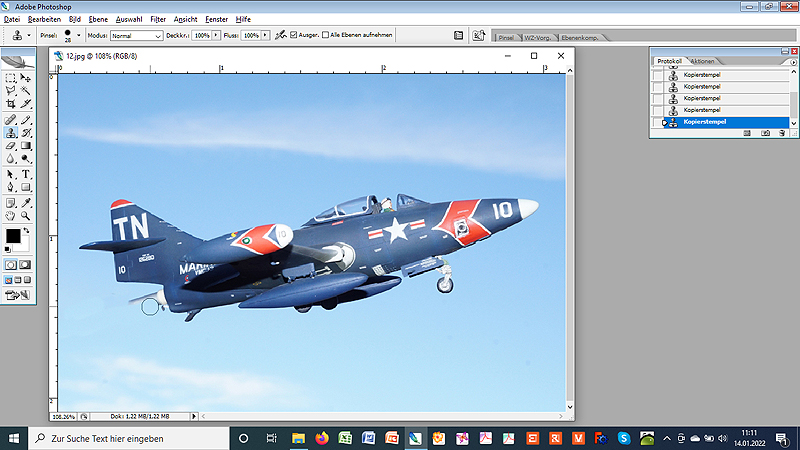Select the Slice tool
This screenshot has width=800, height=450.
[x=26, y=104]
